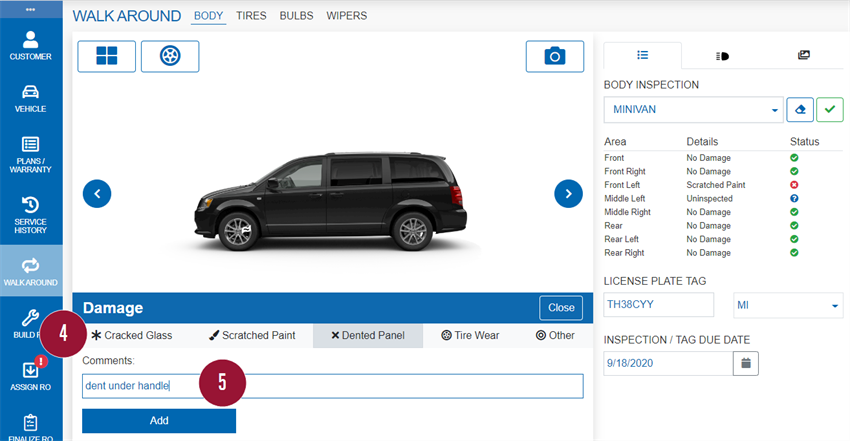Viewport: 850px width, 441px height.
Task: Select the Middle Left area row
Action: pos(724,198)
